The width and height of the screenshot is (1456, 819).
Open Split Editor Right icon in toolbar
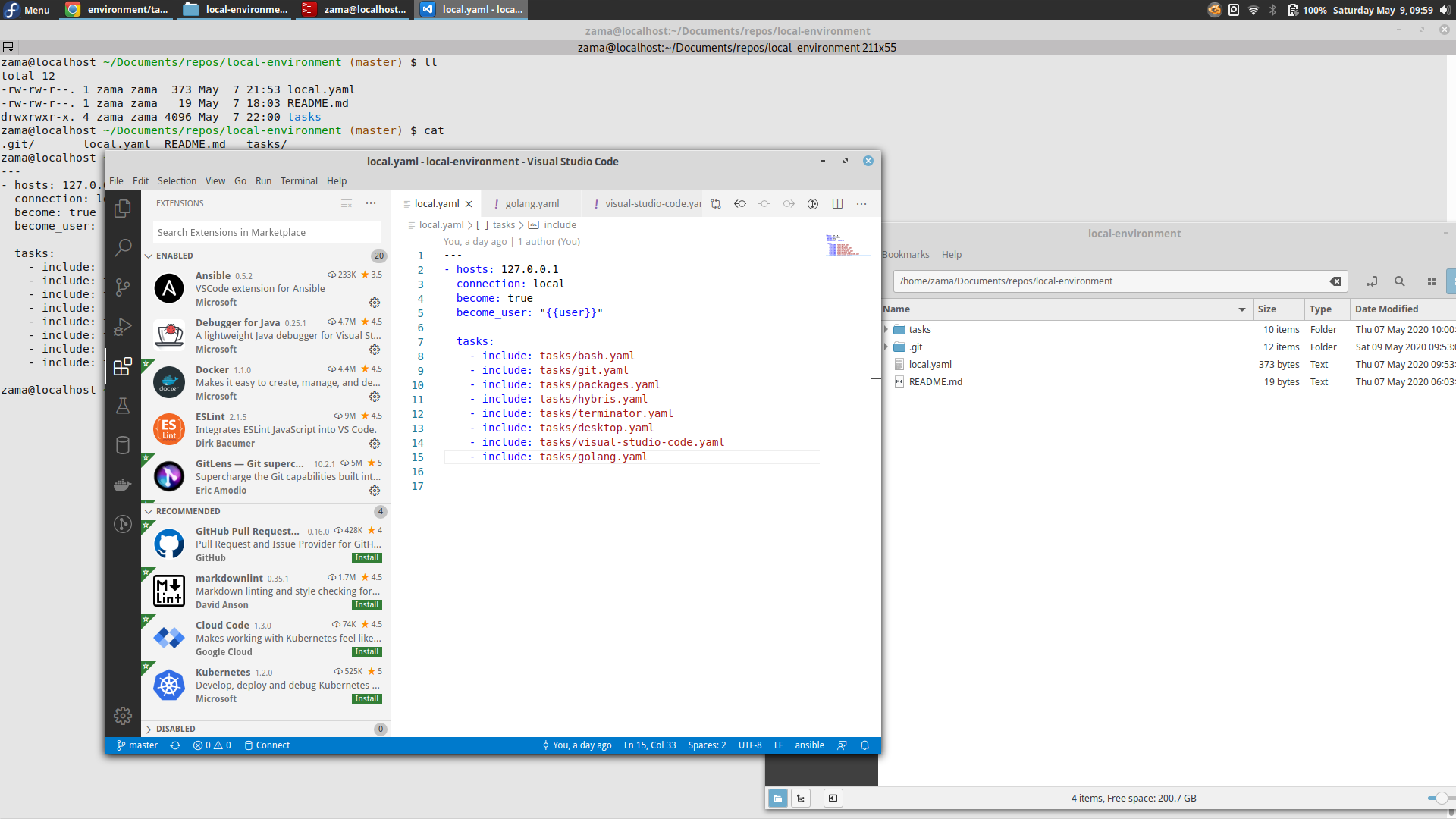838,203
